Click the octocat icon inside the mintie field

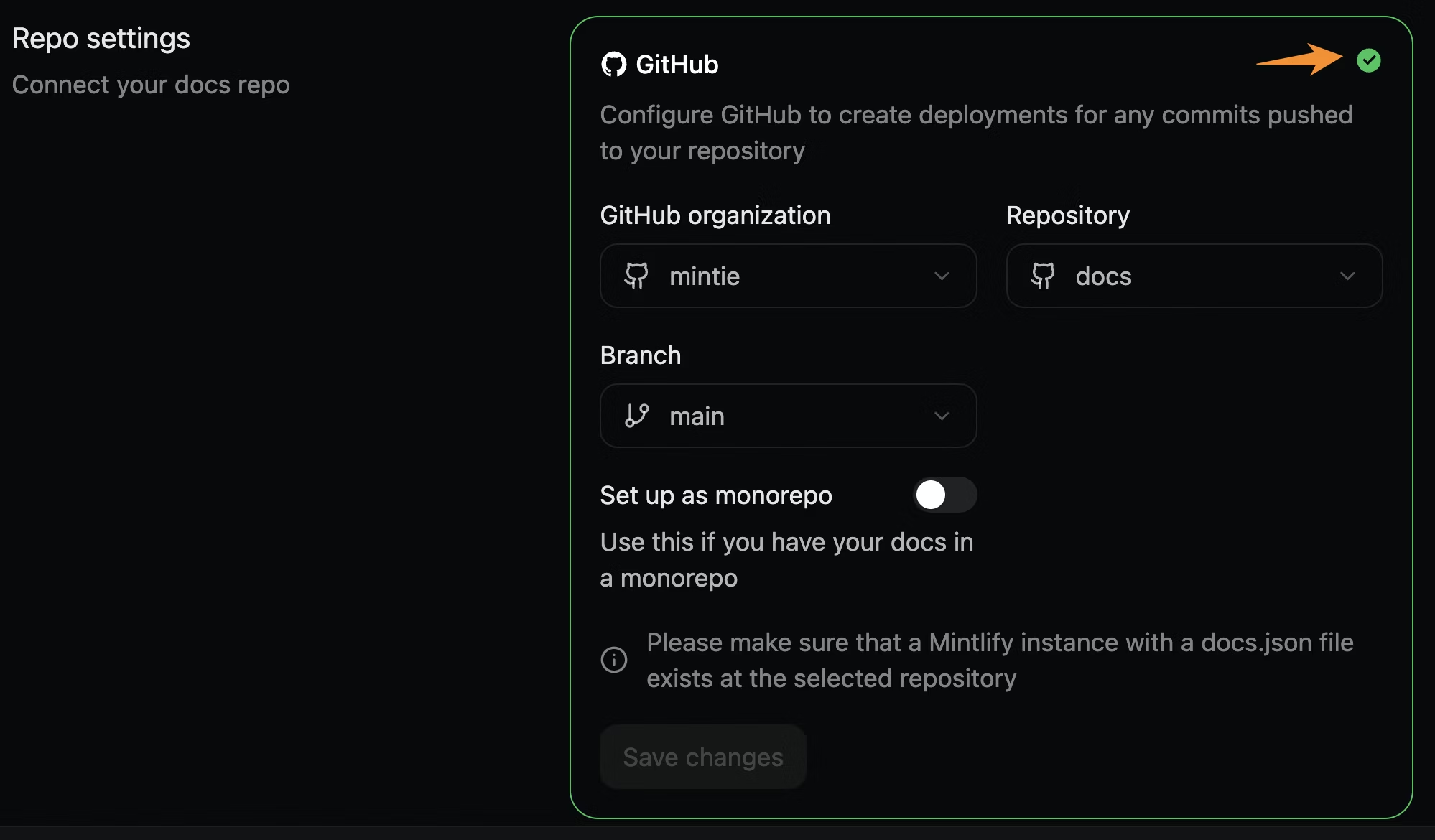[638, 276]
